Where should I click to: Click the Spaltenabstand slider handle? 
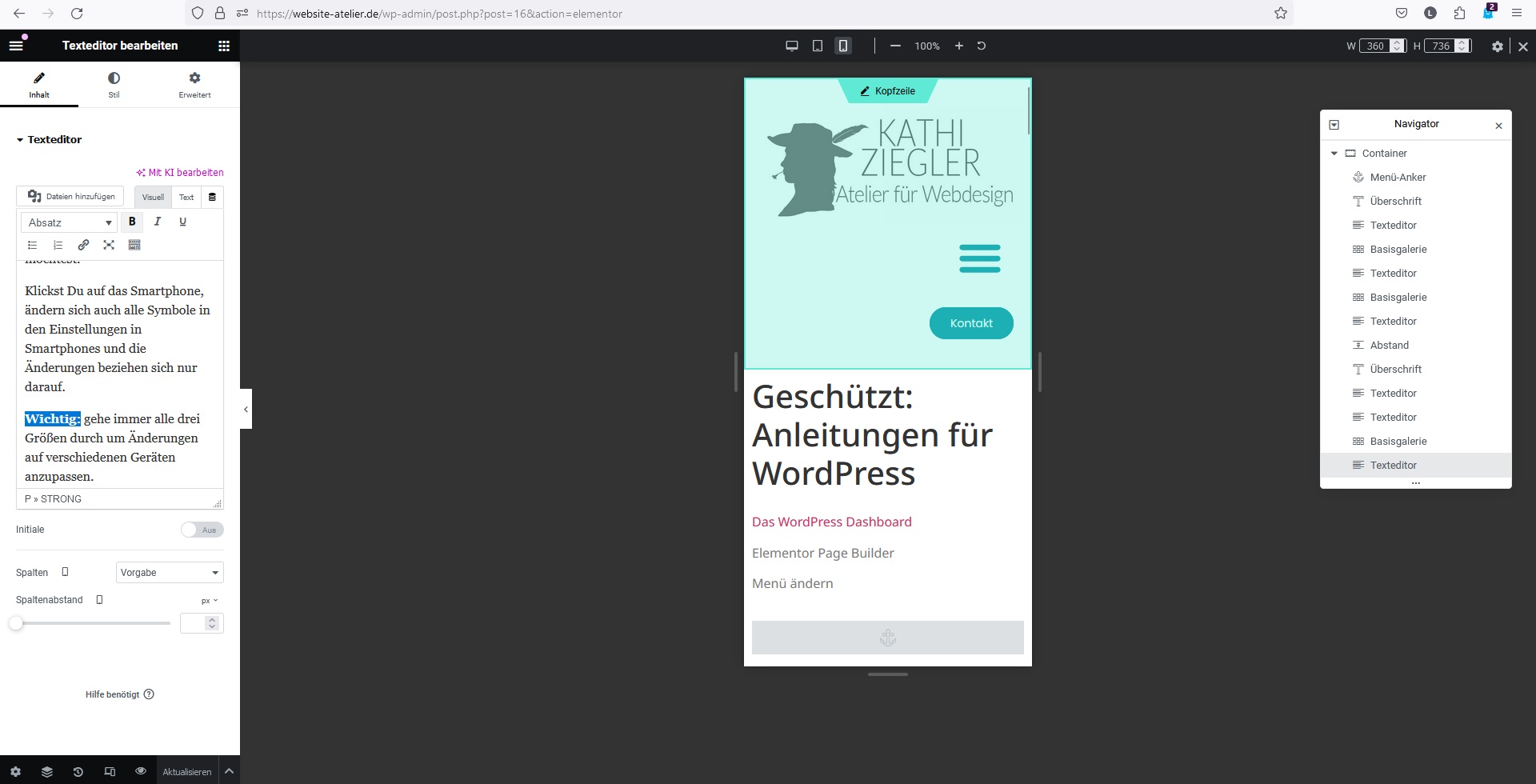[16, 623]
